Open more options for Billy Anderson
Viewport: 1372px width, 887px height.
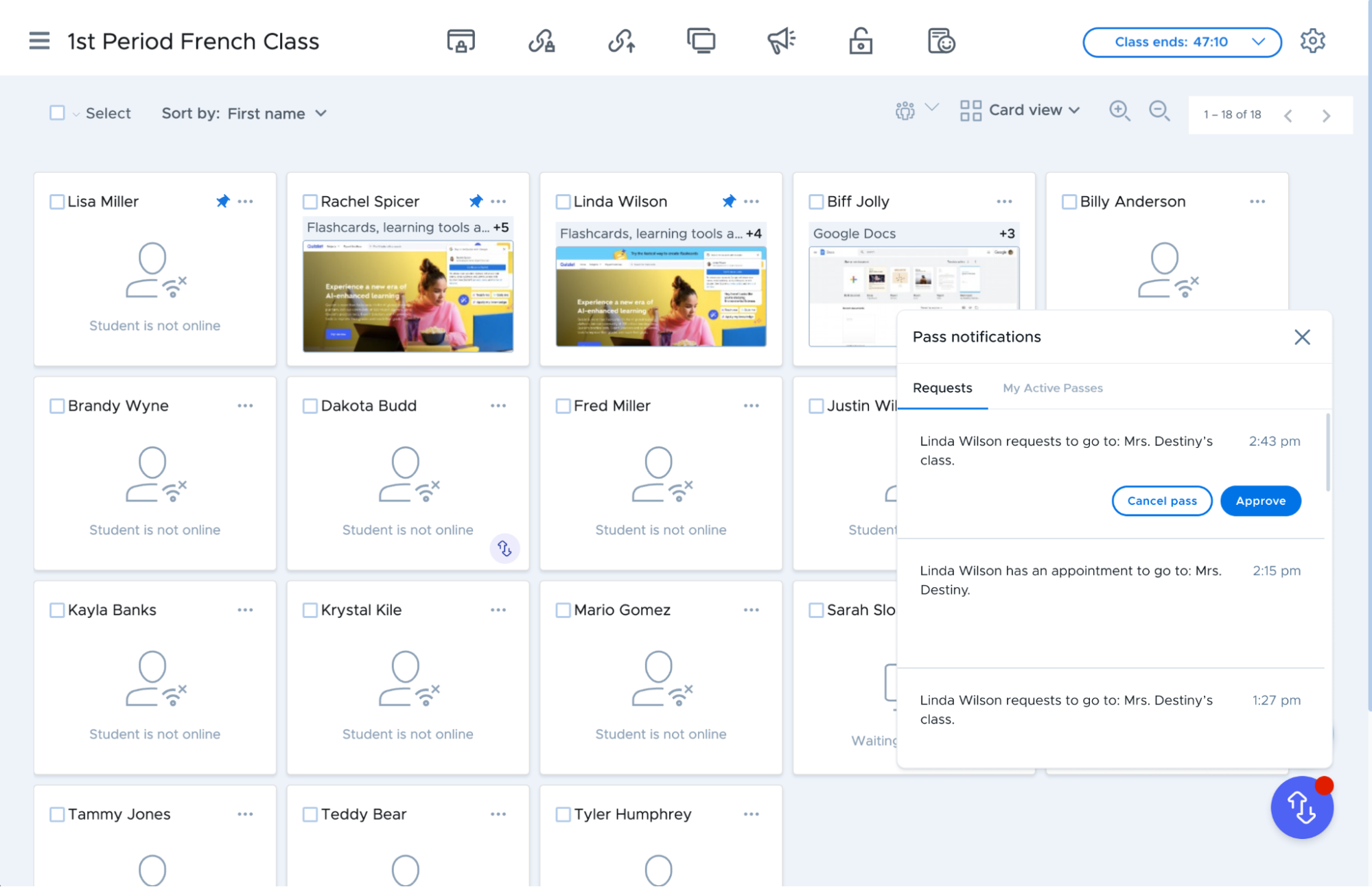[x=1257, y=202]
